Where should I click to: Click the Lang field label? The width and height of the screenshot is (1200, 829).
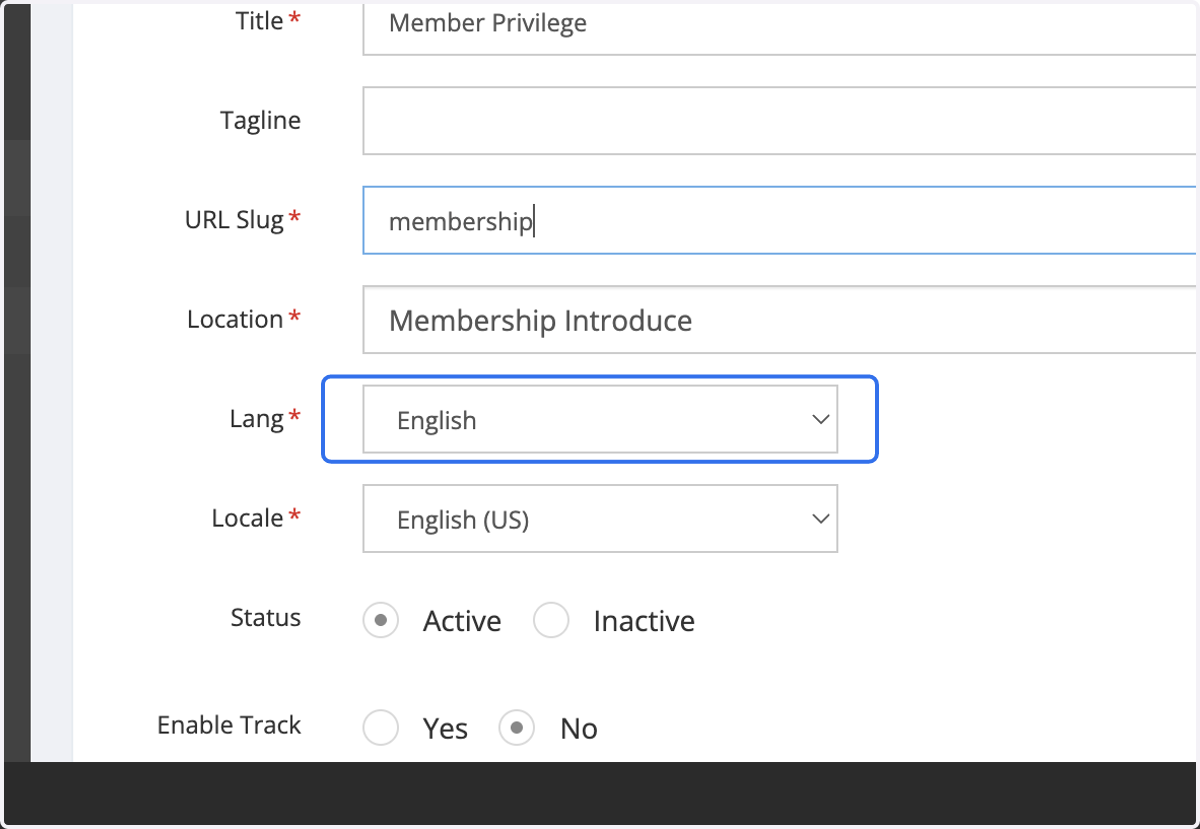[257, 419]
